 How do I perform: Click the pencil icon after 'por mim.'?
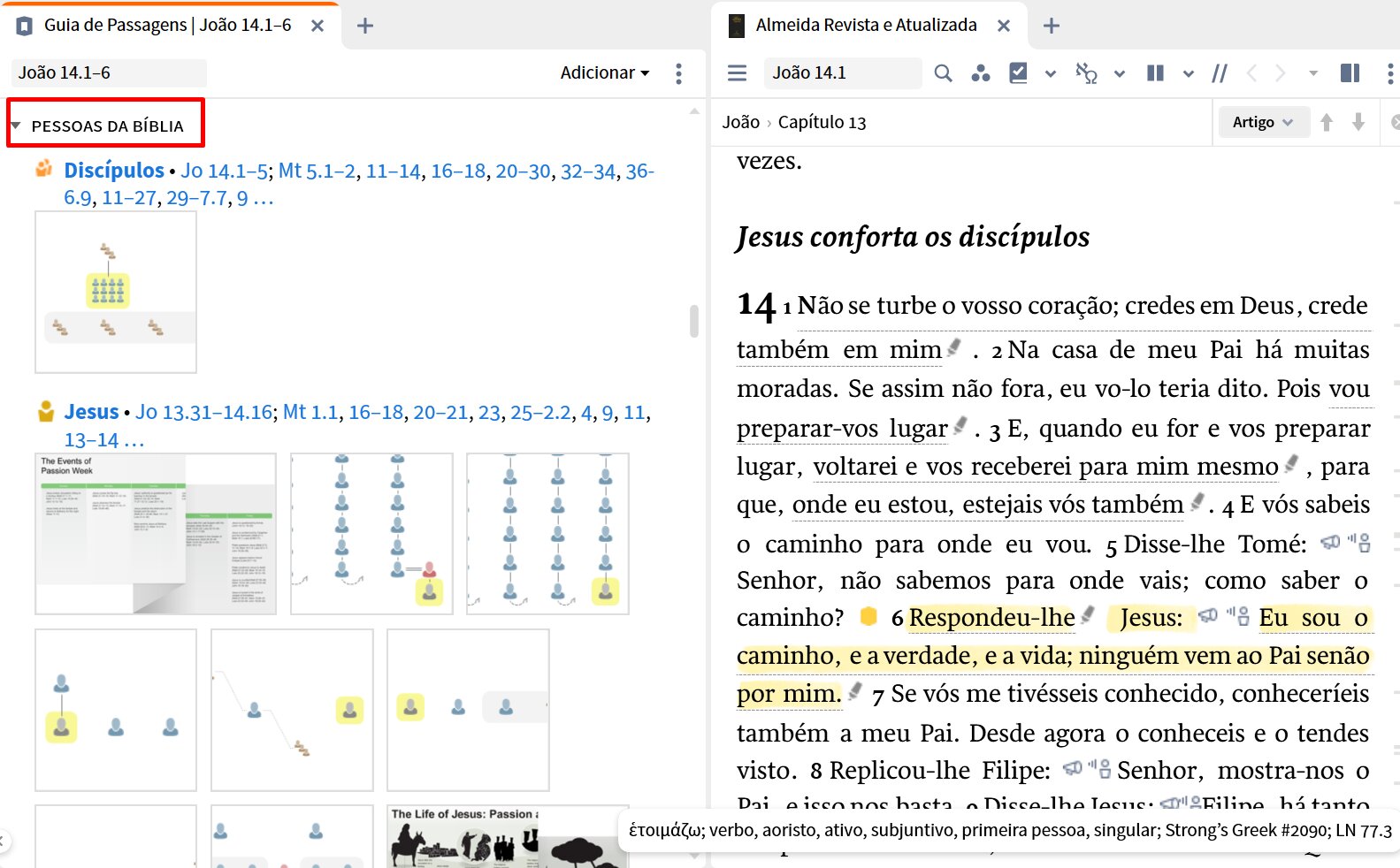855,691
